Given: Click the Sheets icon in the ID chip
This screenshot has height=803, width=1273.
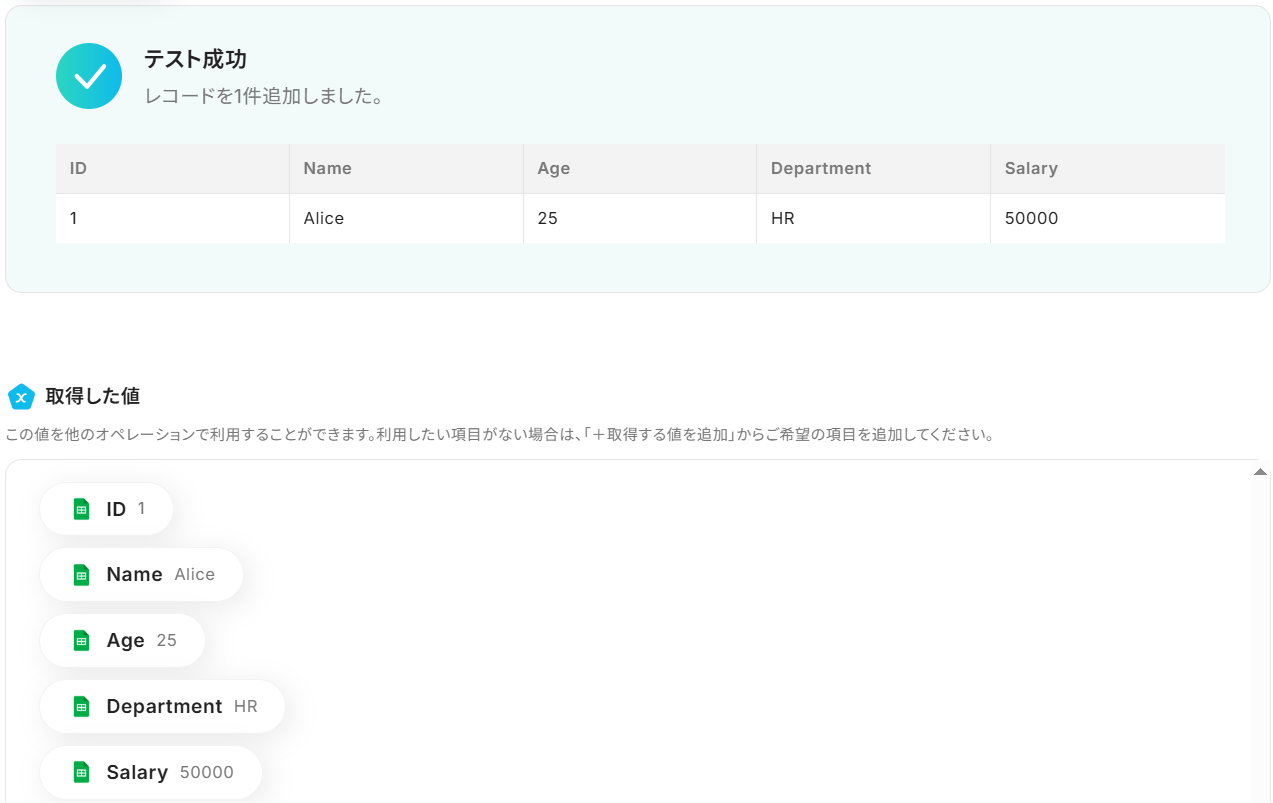Looking at the screenshot, I should pyautogui.click(x=82, y=509).
